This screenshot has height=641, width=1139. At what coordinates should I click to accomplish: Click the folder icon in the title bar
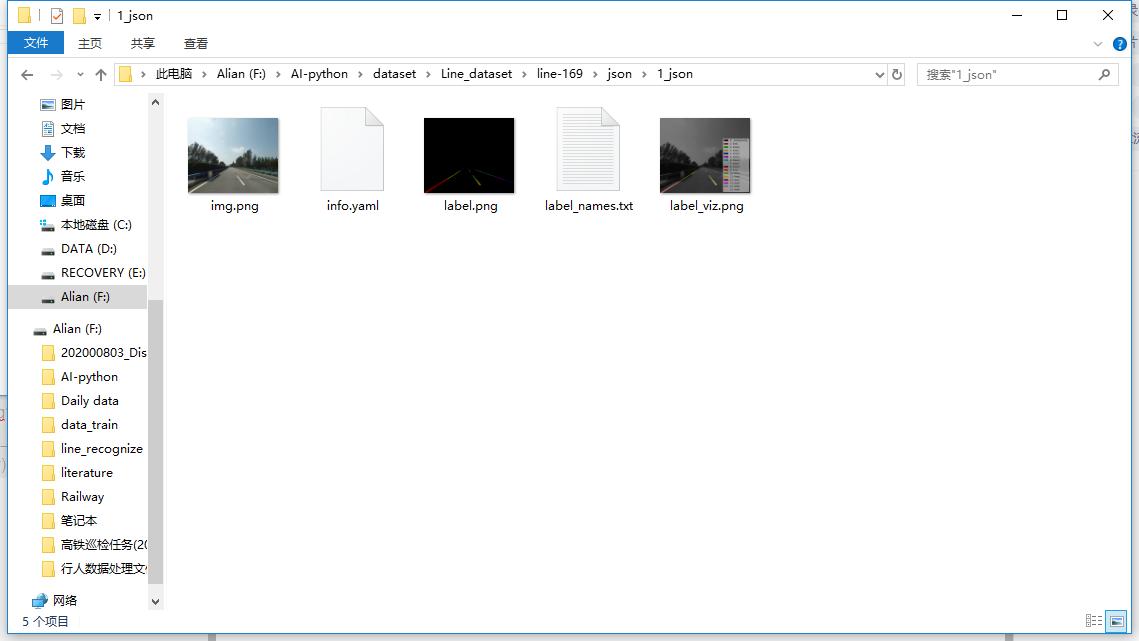tap(22, 15)
